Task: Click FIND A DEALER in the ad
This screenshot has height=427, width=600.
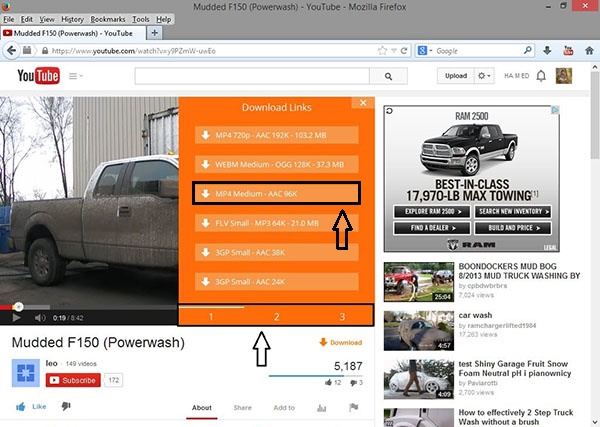Action: pos(432,228)
